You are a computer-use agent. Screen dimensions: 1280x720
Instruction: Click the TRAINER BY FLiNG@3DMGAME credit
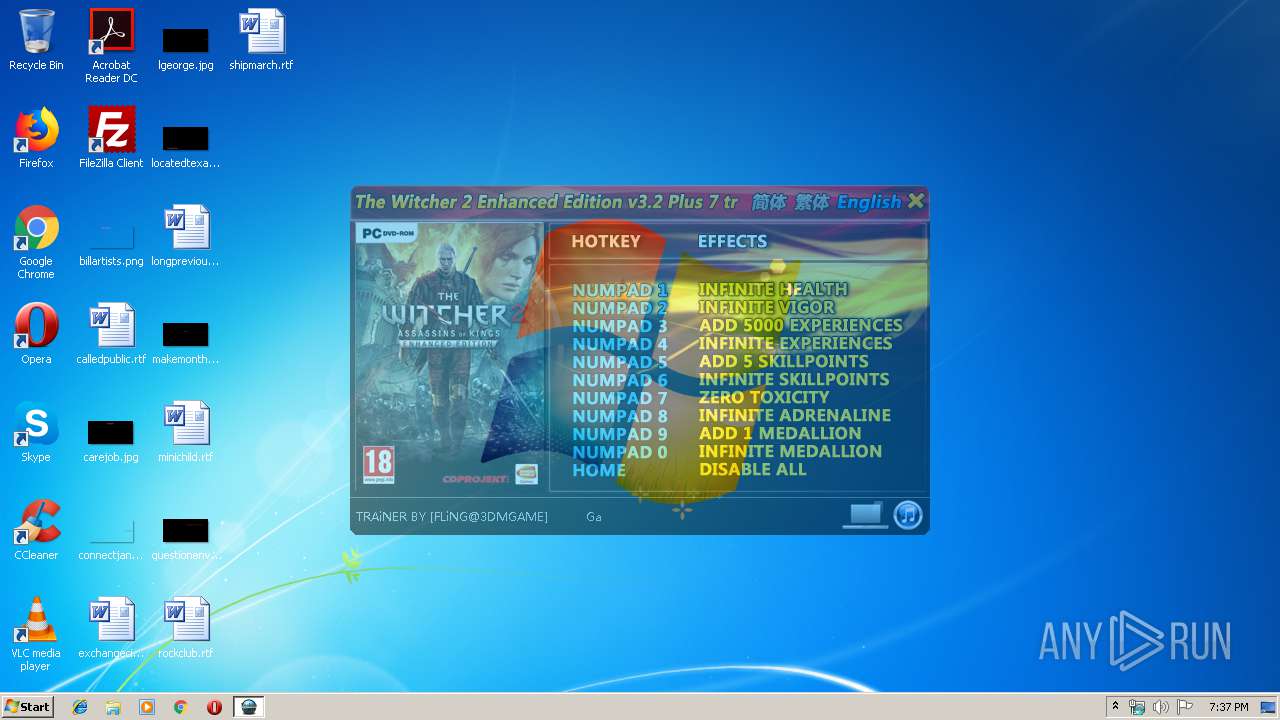(452, 517)
